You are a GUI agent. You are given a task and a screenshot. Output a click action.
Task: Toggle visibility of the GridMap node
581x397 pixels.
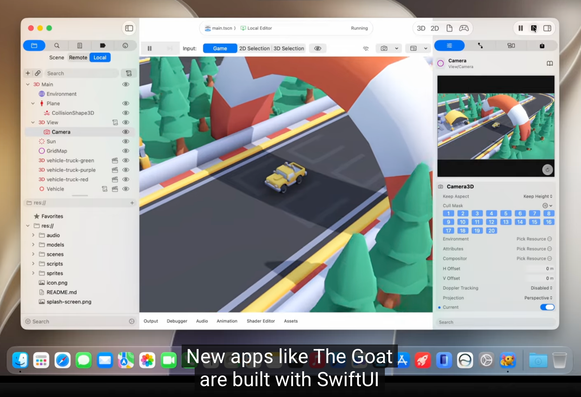(126, 151)
